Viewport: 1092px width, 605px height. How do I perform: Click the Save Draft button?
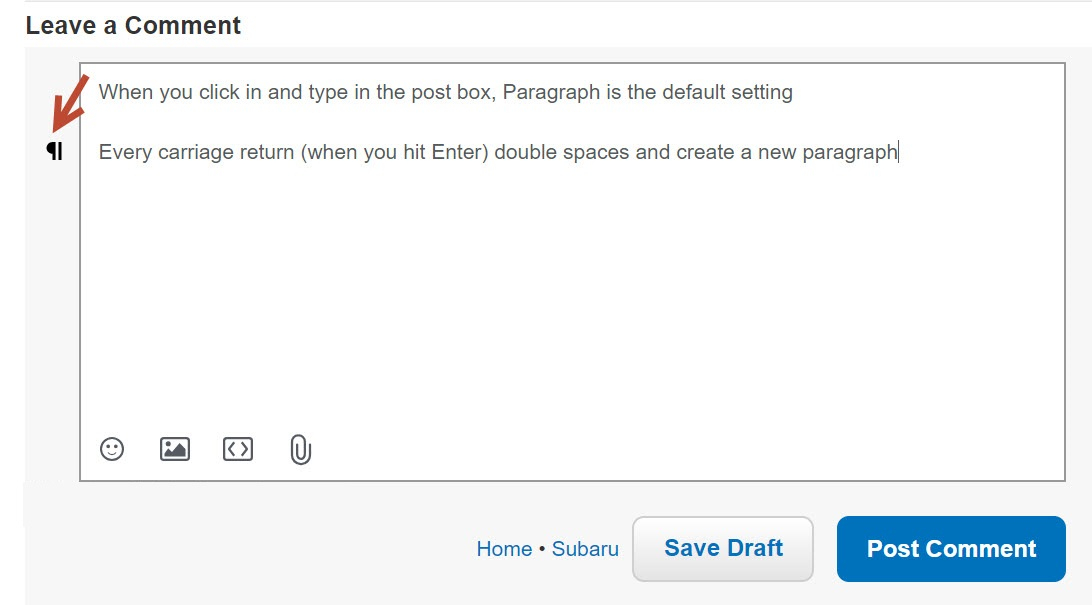pyautogui.click(x=723, y=549)
